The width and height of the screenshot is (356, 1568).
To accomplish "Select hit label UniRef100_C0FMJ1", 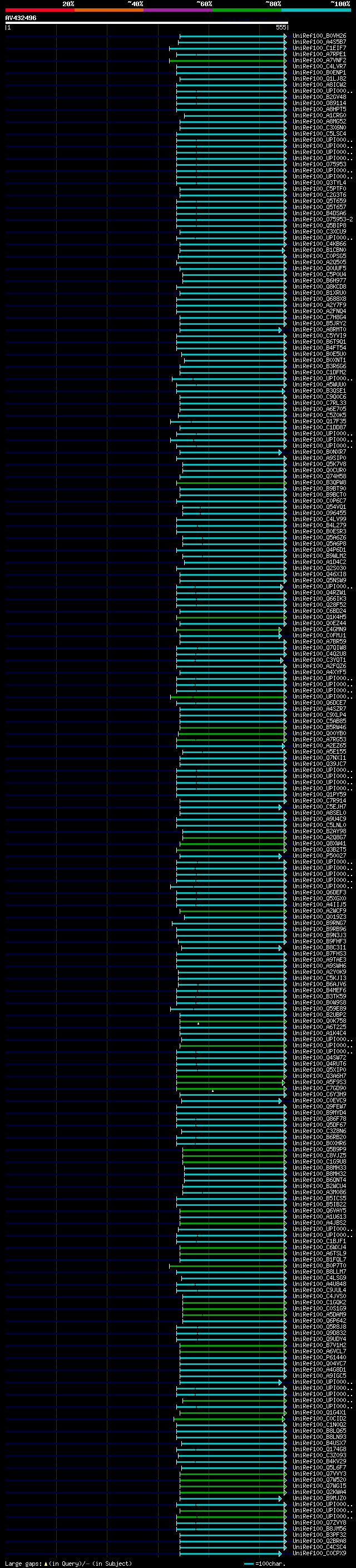I will point(319,635).
